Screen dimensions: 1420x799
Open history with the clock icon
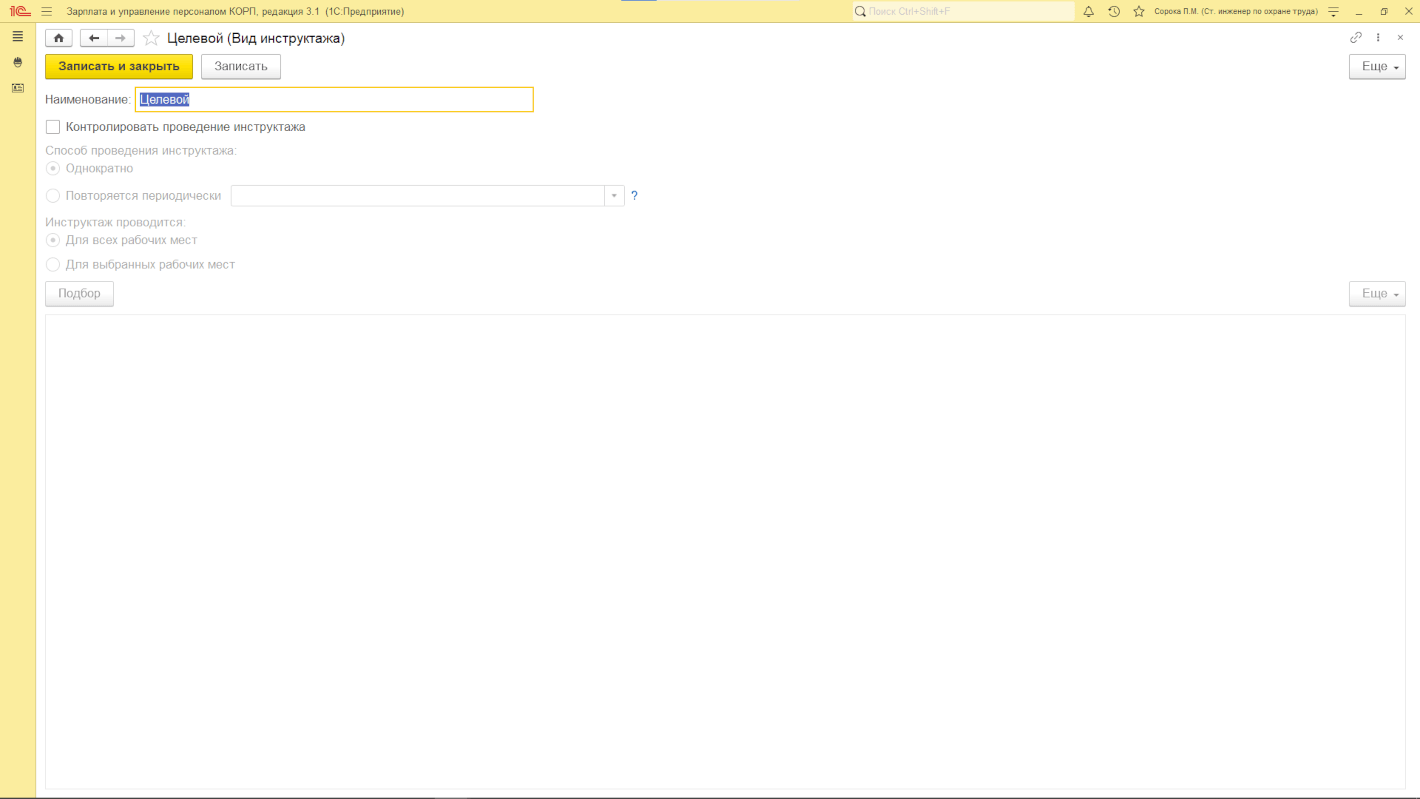pyautogui.click(x=1114, y=11)
